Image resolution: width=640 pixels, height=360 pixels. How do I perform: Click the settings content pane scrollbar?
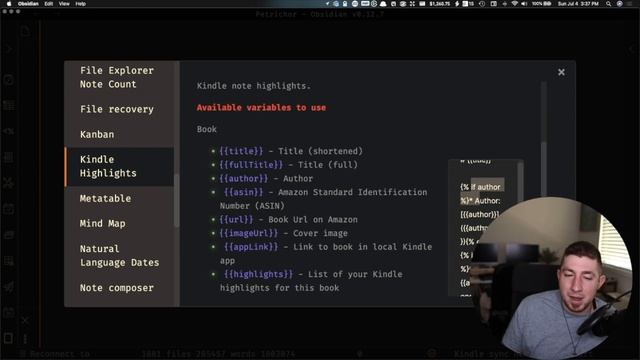point(543,169)
